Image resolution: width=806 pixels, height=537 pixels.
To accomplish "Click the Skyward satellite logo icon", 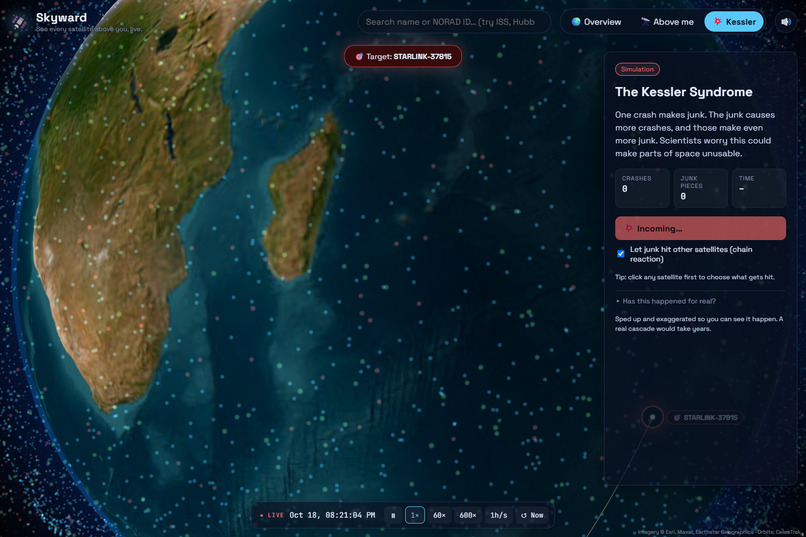I will click(x=19, y=22).
